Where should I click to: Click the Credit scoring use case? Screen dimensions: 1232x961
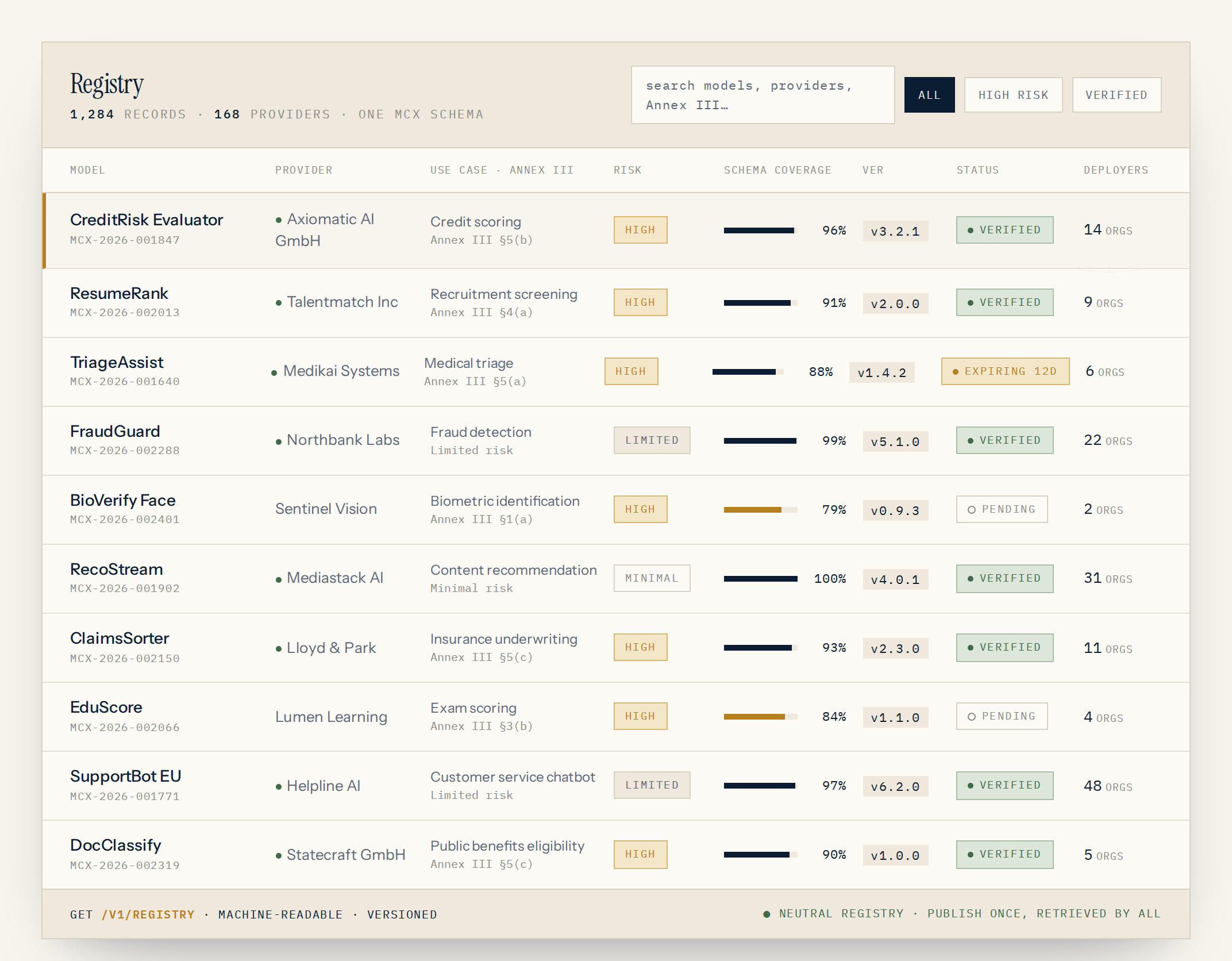476,222
